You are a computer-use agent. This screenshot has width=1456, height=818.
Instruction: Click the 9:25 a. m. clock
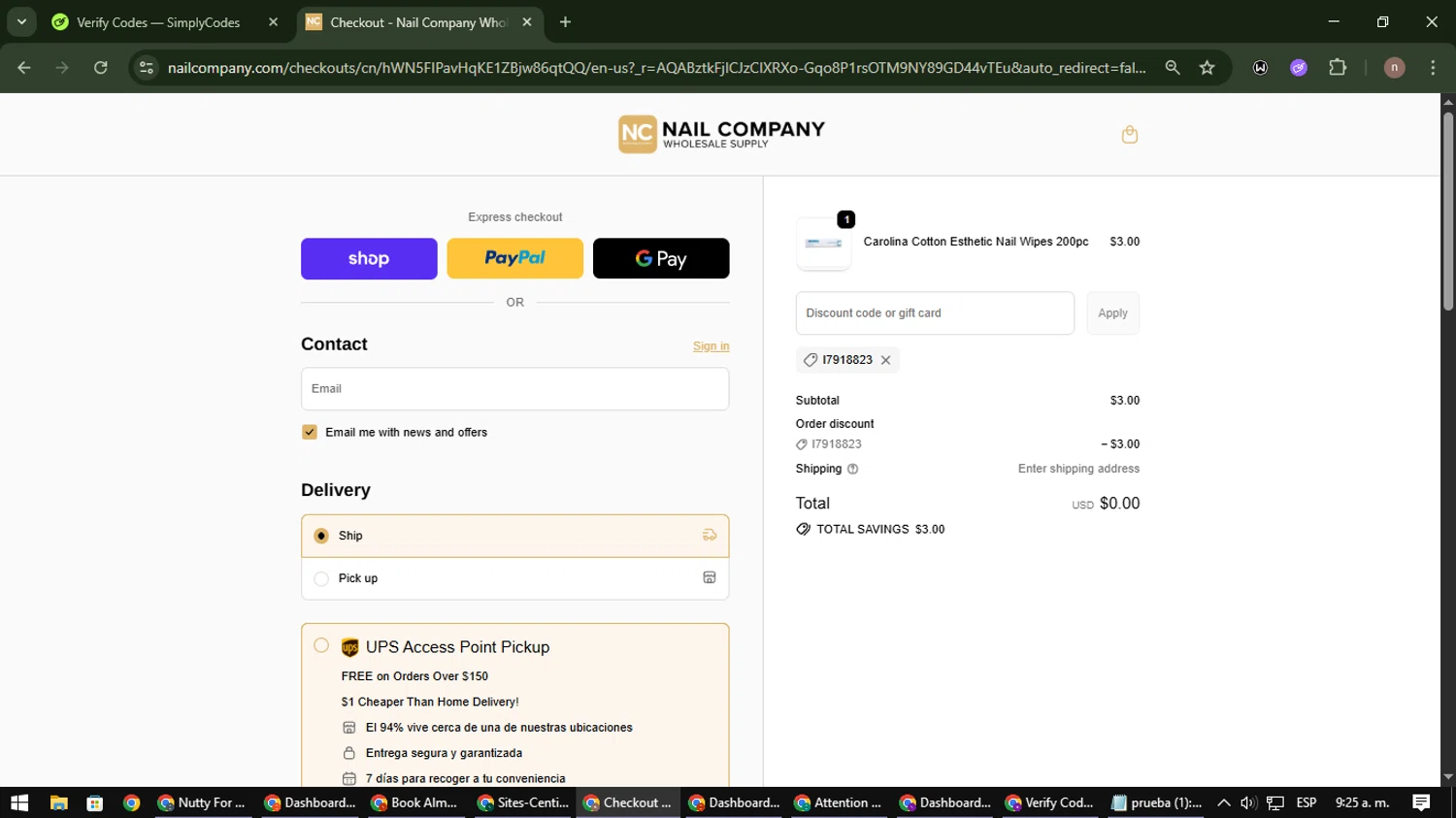(x=1362, y=802)
